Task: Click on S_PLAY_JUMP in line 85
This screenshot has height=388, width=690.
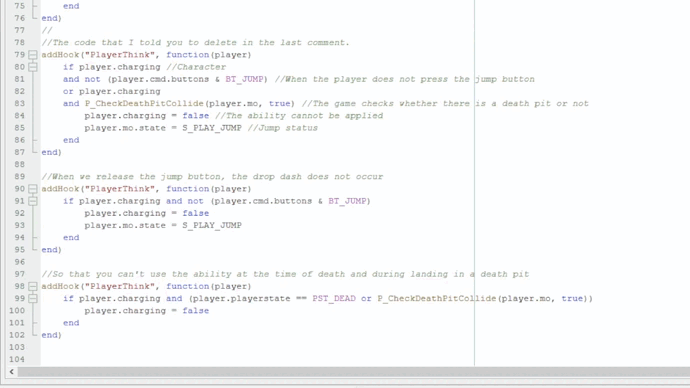Action: point(212,128)
